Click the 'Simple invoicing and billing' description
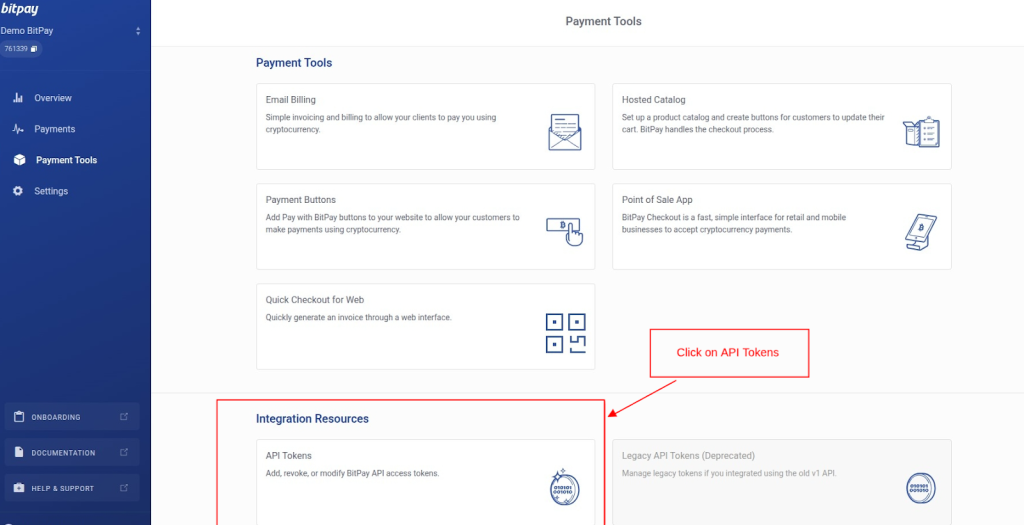This screenshot has height=525, width=1024. coord(381,123)
